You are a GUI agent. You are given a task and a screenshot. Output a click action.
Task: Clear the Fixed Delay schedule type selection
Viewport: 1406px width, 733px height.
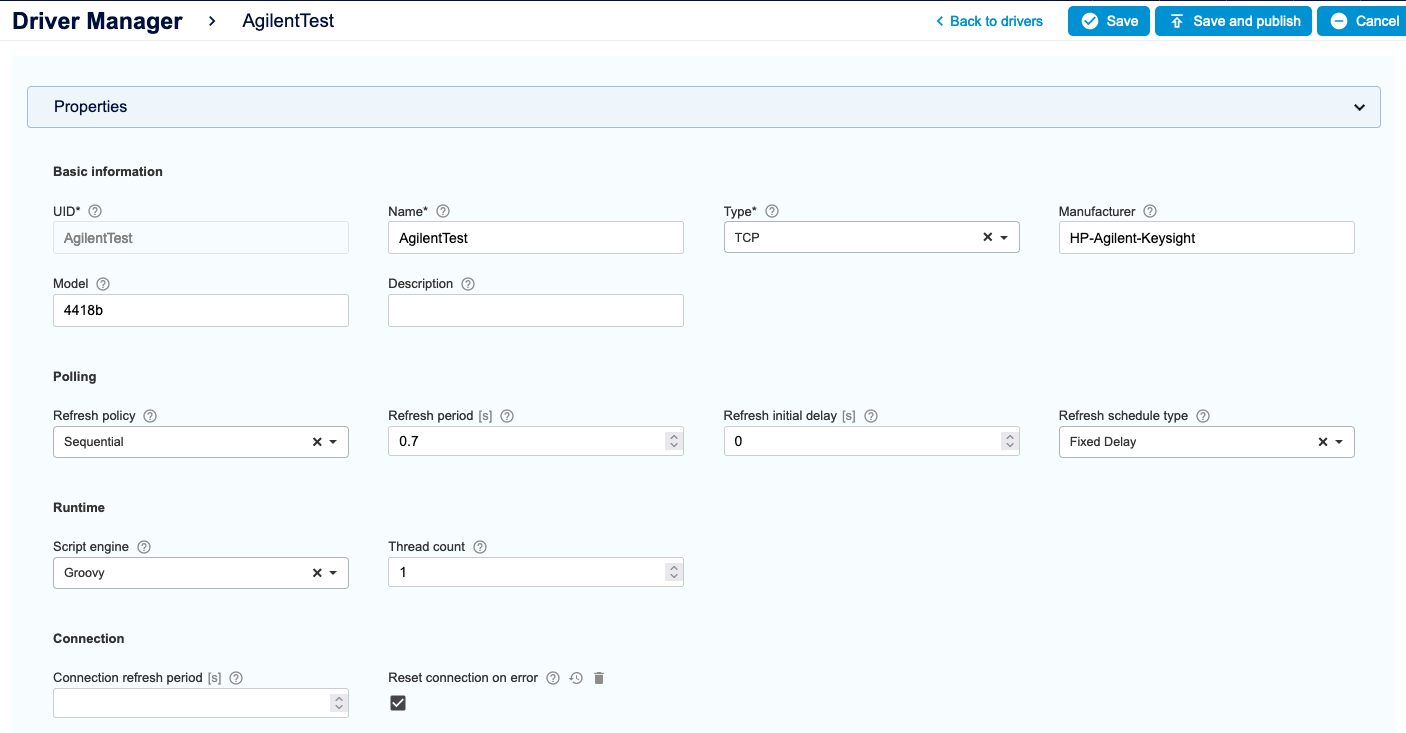coord(1322,442)
